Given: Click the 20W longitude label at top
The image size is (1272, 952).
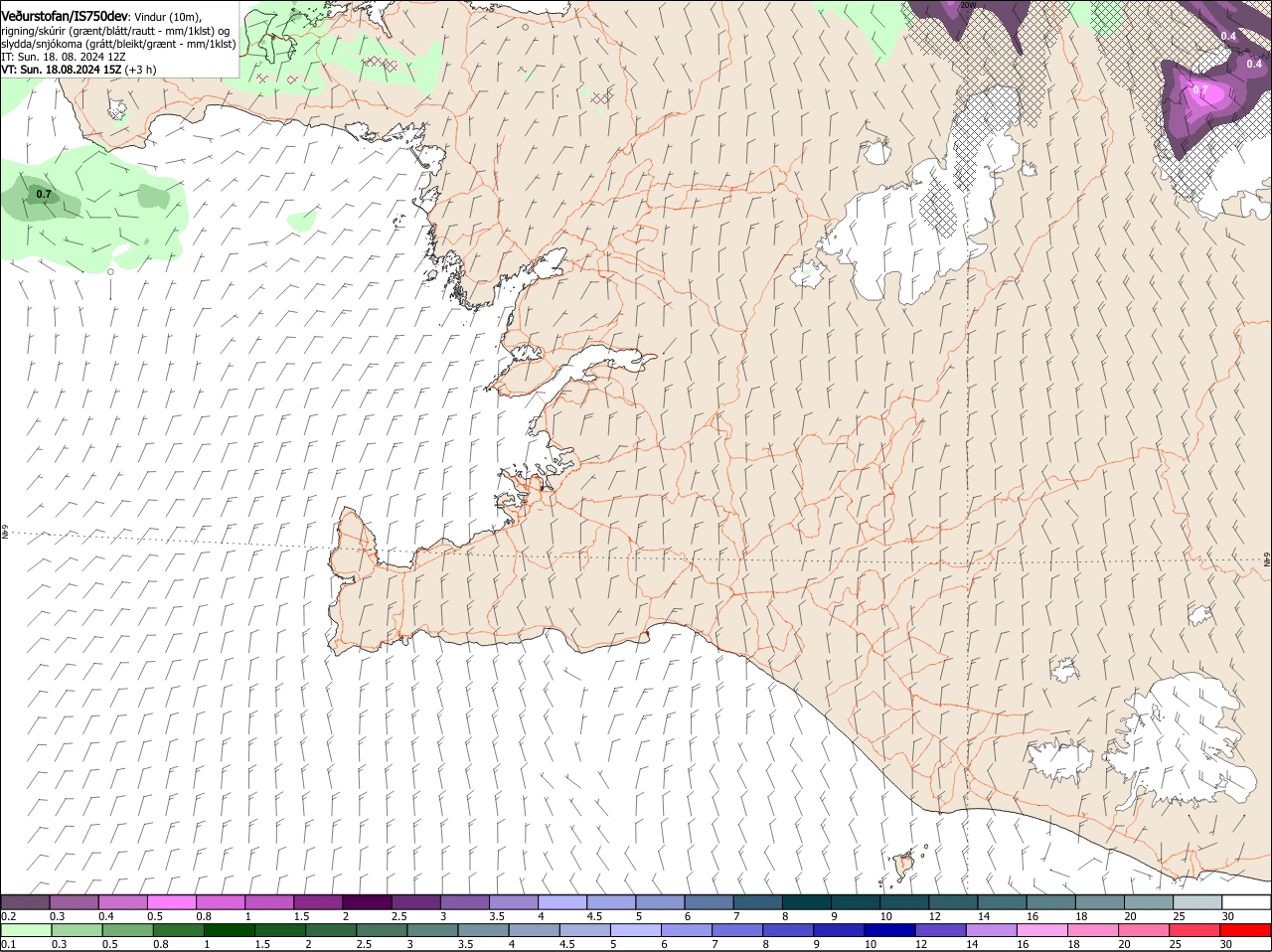Looking at the screenshot, I should pyautogui.click(x=967, y=5).
